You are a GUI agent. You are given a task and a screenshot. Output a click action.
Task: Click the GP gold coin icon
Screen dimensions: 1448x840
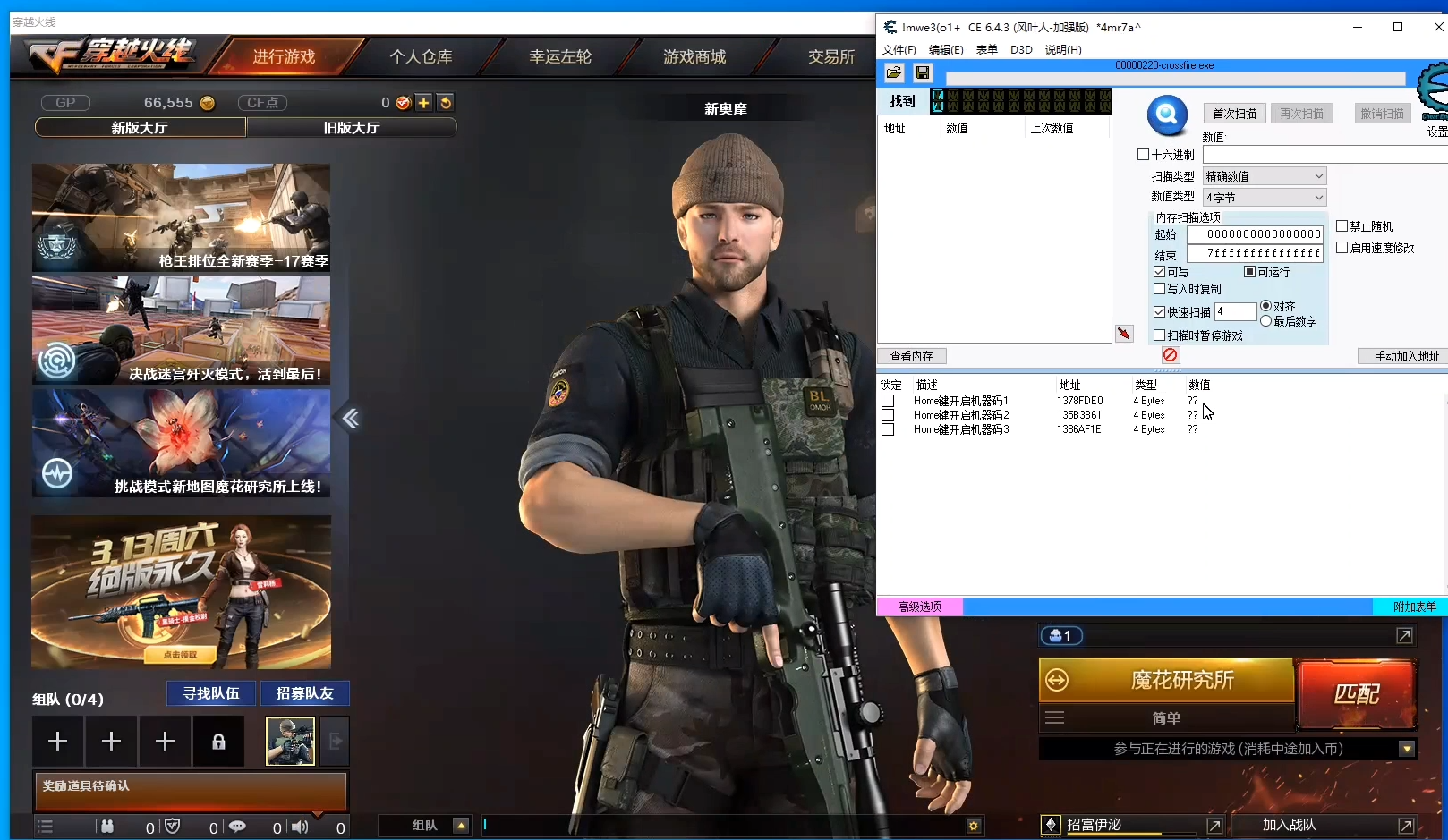pyautogui.click(x=208, y=103)
